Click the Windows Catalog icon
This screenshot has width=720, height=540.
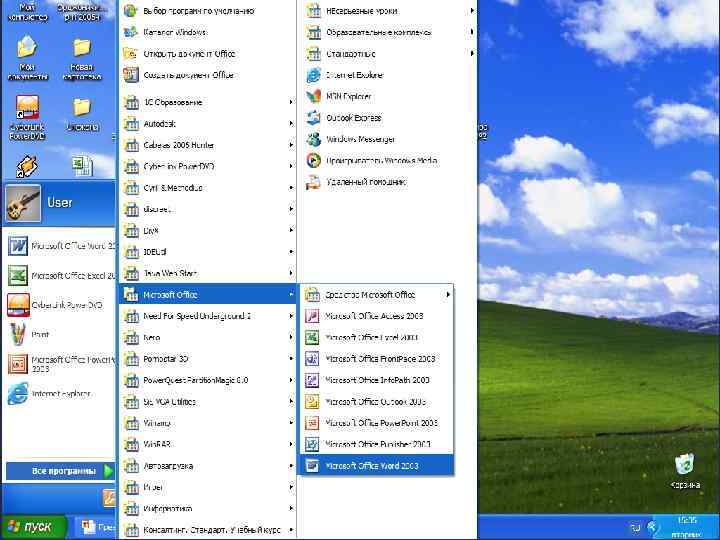(131, 32)
